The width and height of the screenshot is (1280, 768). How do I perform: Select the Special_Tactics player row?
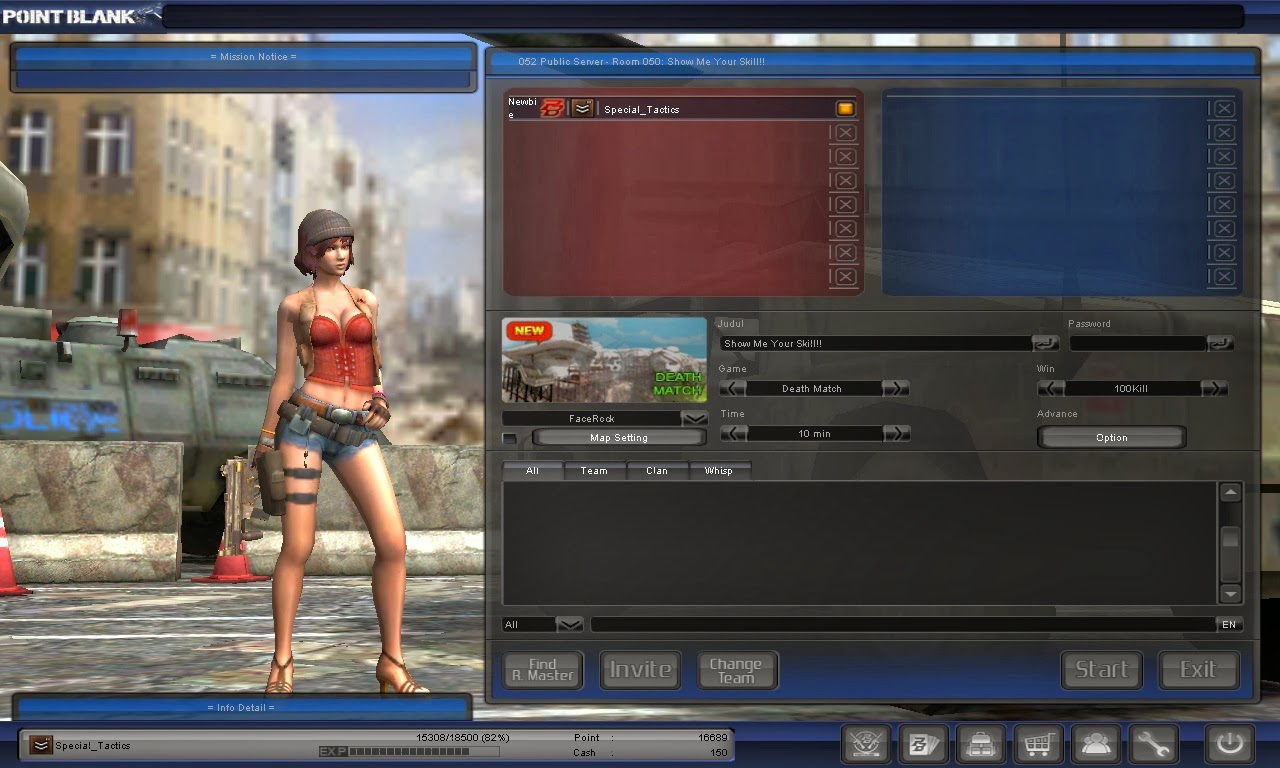[681, 109]
